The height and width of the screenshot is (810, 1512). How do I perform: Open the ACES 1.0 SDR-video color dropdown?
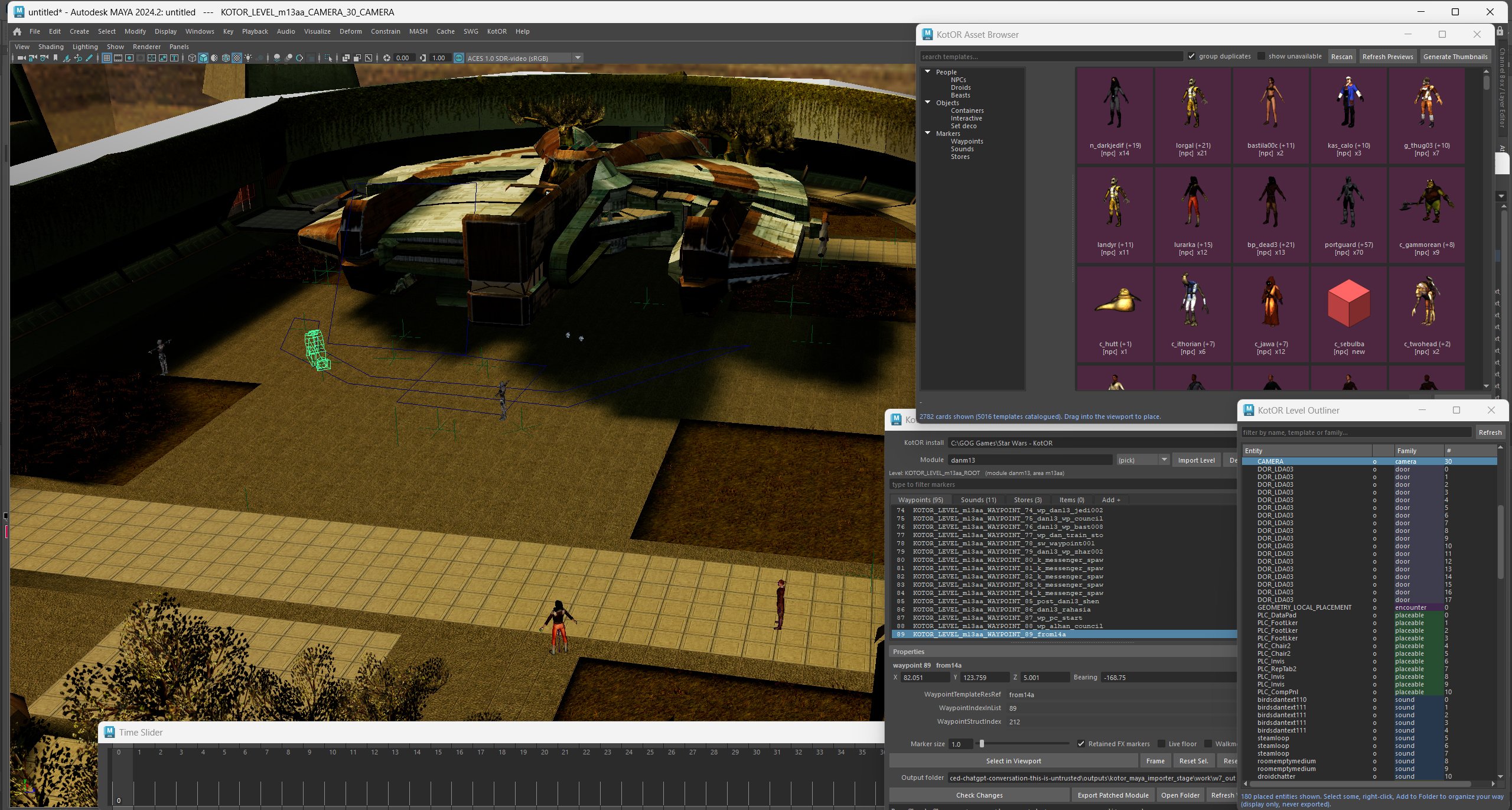tap(524, 58)
